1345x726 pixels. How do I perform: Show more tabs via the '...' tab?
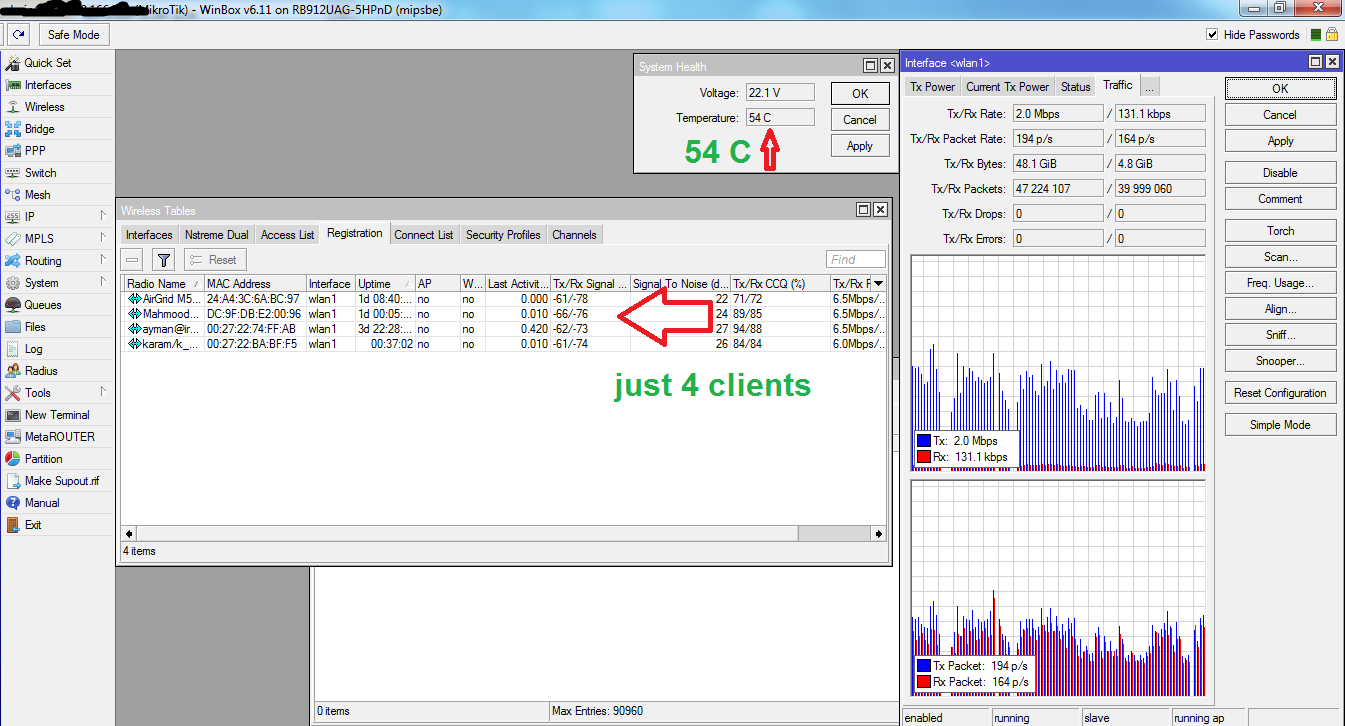tap(1149, 86)
